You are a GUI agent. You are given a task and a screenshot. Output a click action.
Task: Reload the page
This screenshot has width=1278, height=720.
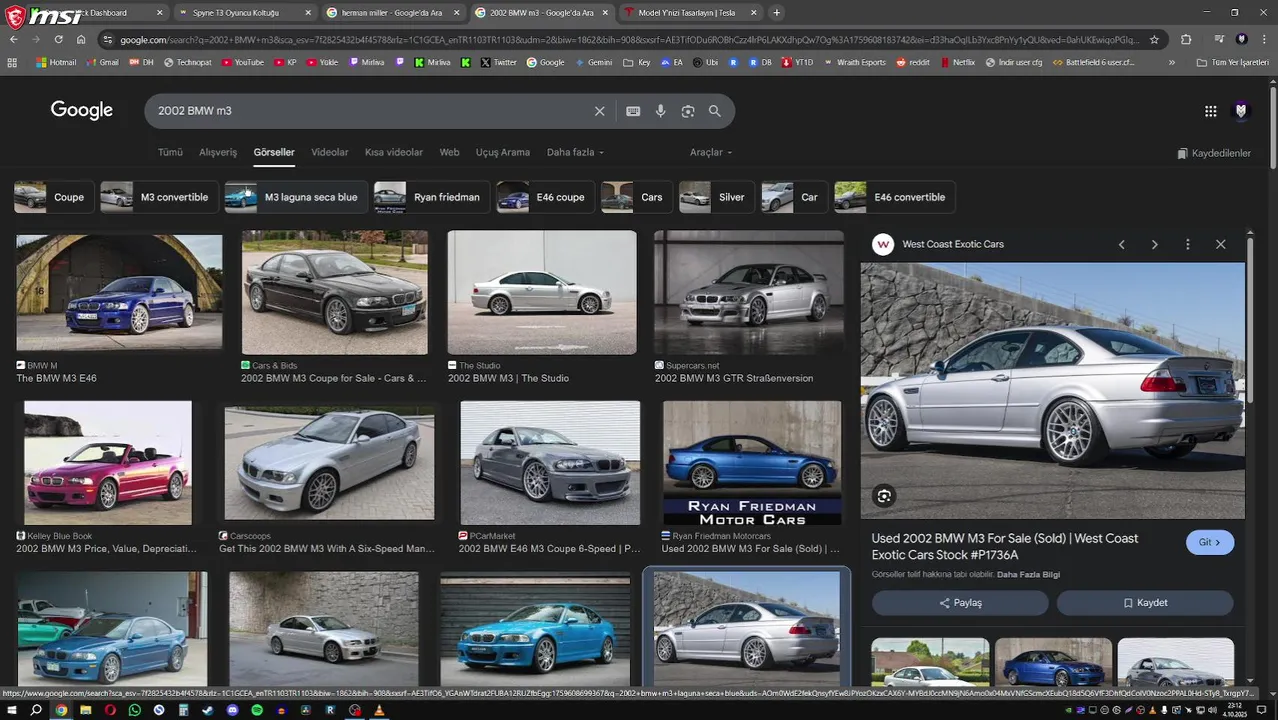click(x=58, y=39)
